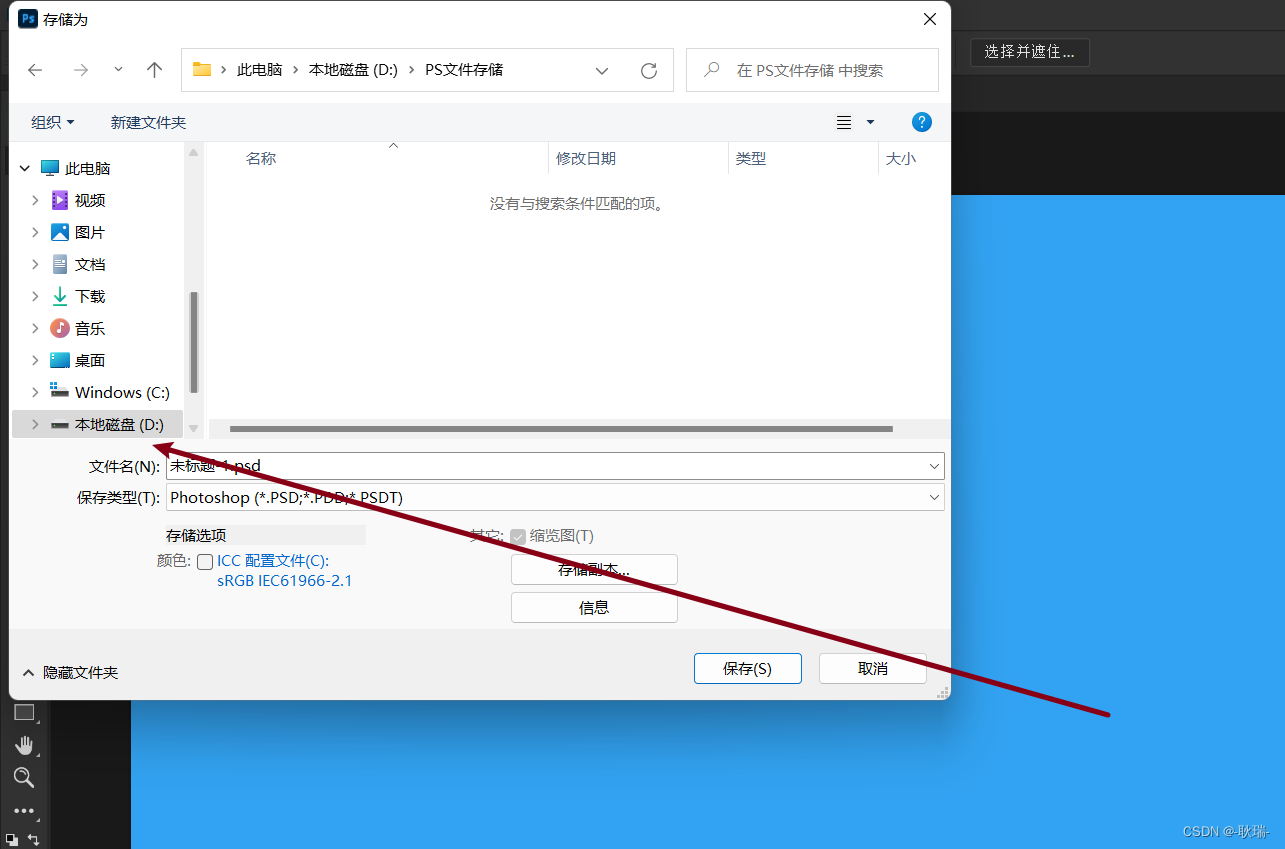Click 此电脑 in the address breadcrumb
Screen dimensions: 1285x849
pyautogui.click(x=259, y=70)
